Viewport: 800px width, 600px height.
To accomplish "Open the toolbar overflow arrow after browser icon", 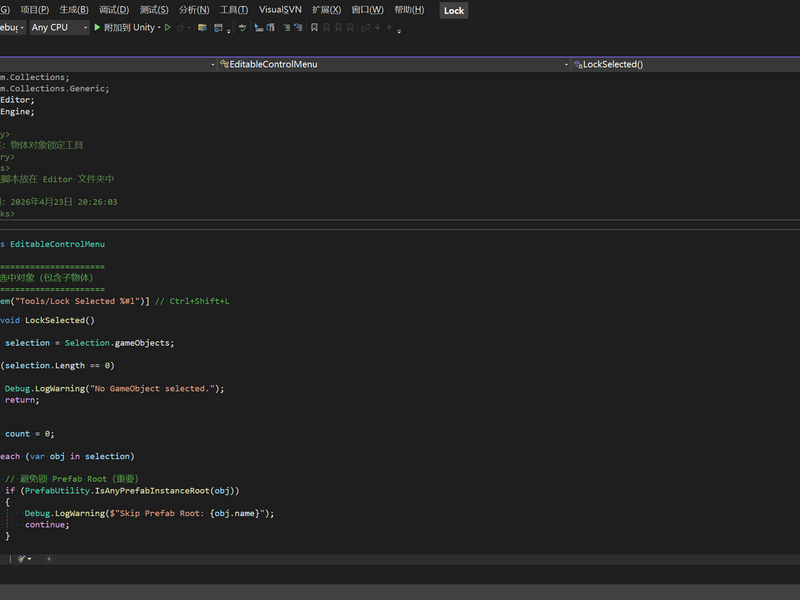I will (229, 31).
